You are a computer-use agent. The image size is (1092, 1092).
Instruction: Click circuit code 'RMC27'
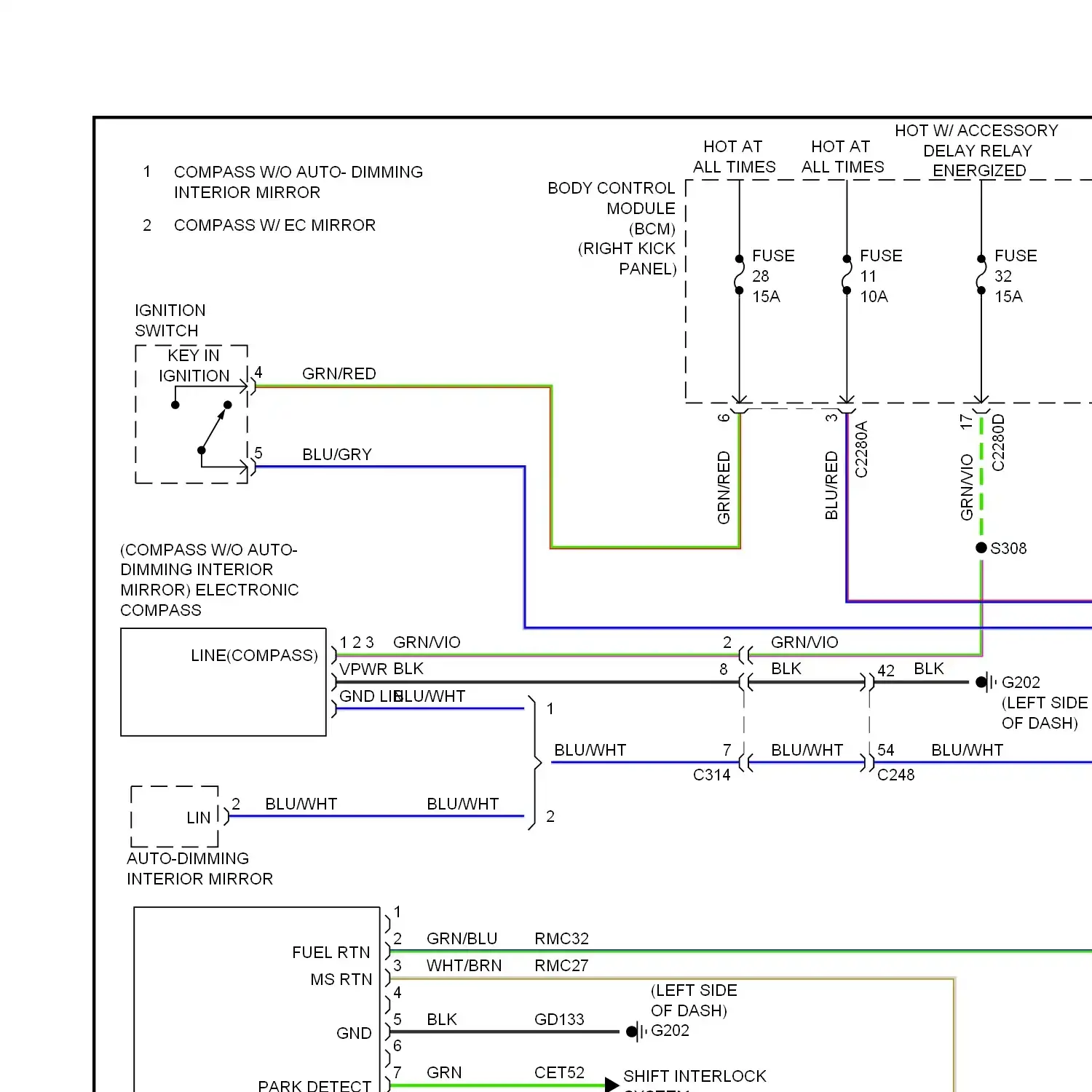(561, 965)
